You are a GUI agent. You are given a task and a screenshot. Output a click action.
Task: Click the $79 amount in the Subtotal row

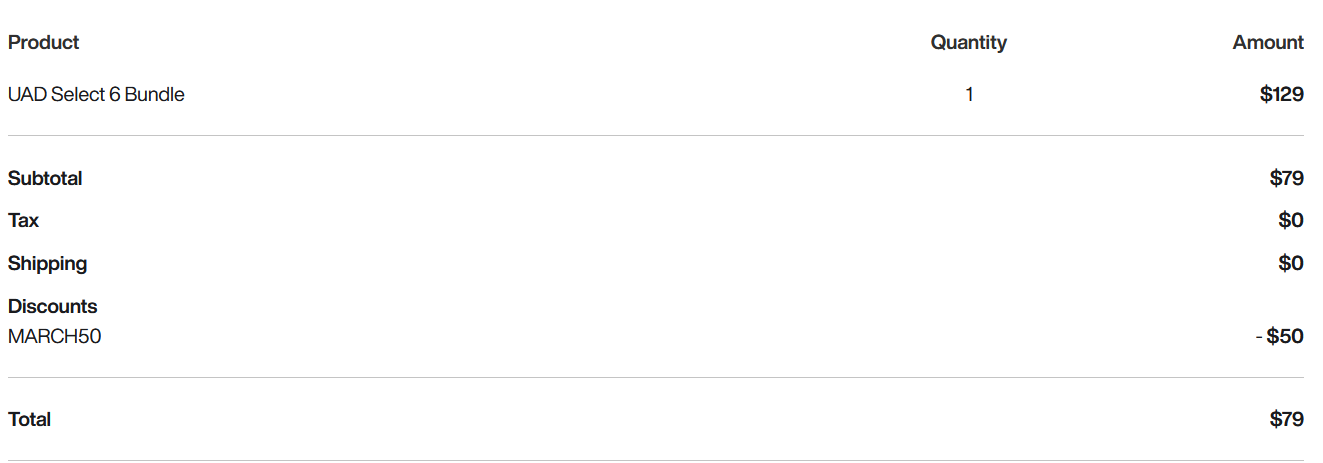click(1286, 178)
